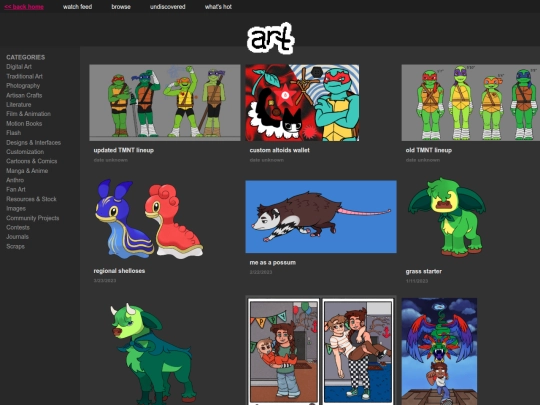
Task: Click 'custom altoids wallet' title text
Action: pyautogui.click(x=280, y=150)
